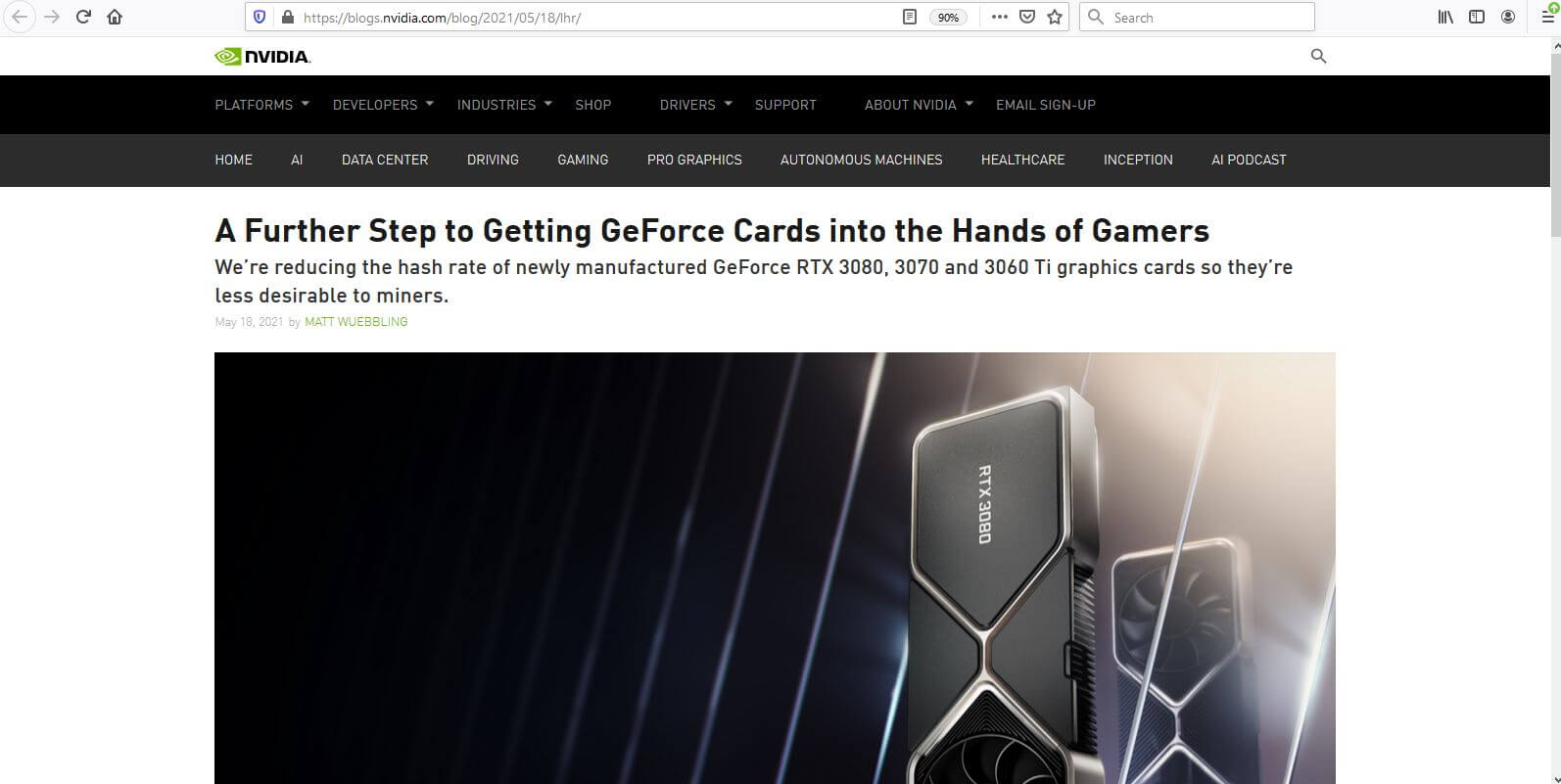Select the DATA CENTER nav item

(x=385, y=160)
